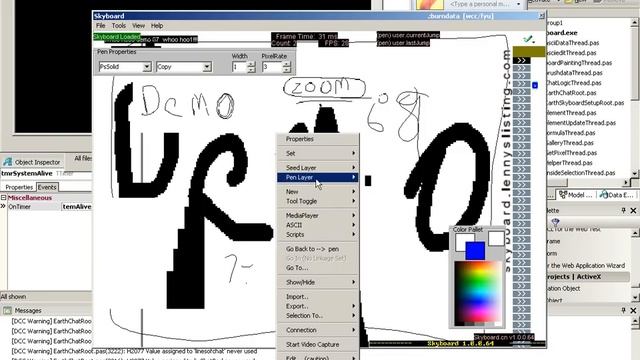The width and height of the screenshot is (640, 360).
Task: Decrease the Width value with its down arrow
Action: 251,70
